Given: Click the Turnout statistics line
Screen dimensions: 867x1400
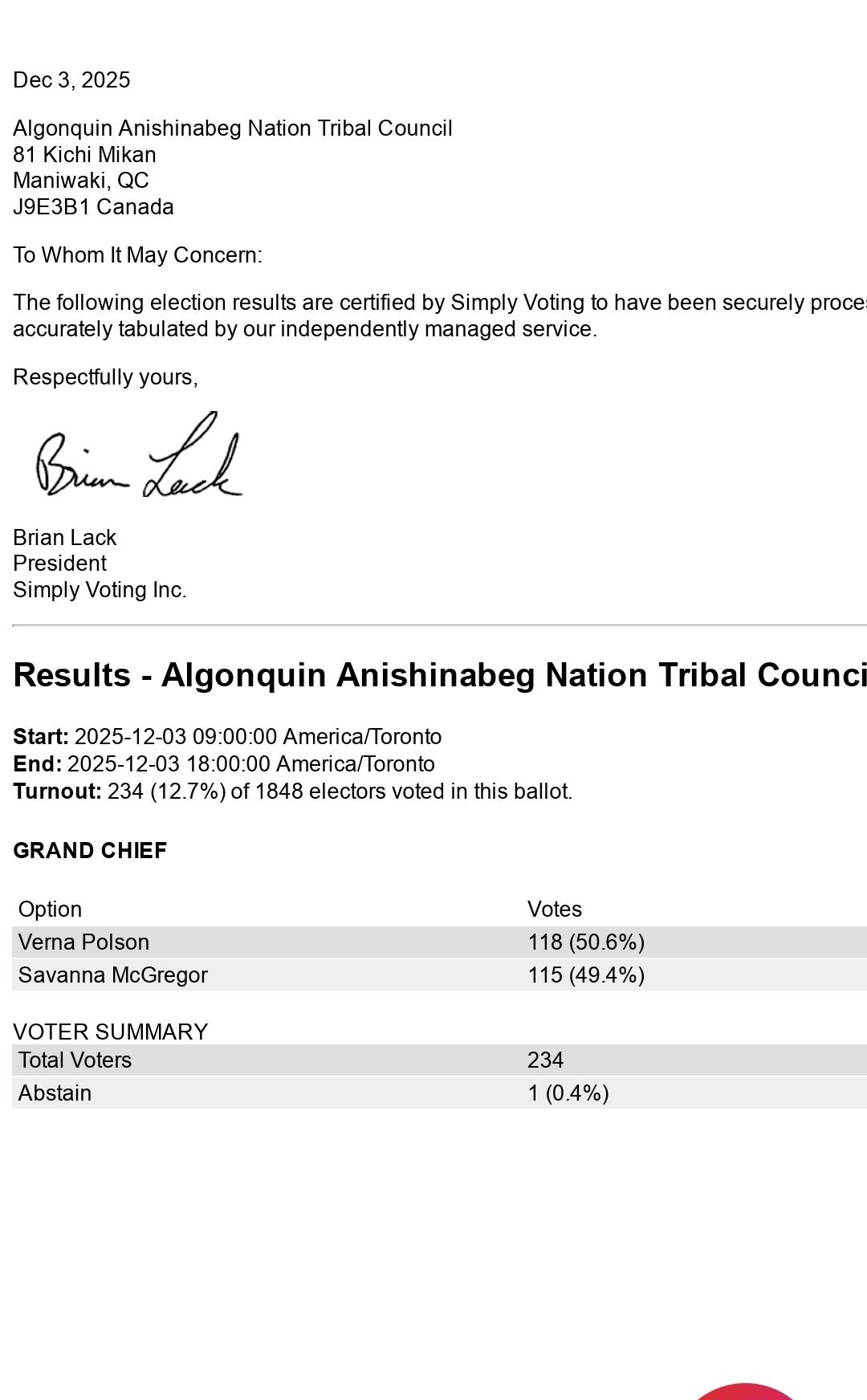Looking at the screenshot, I should click(292, 792).
